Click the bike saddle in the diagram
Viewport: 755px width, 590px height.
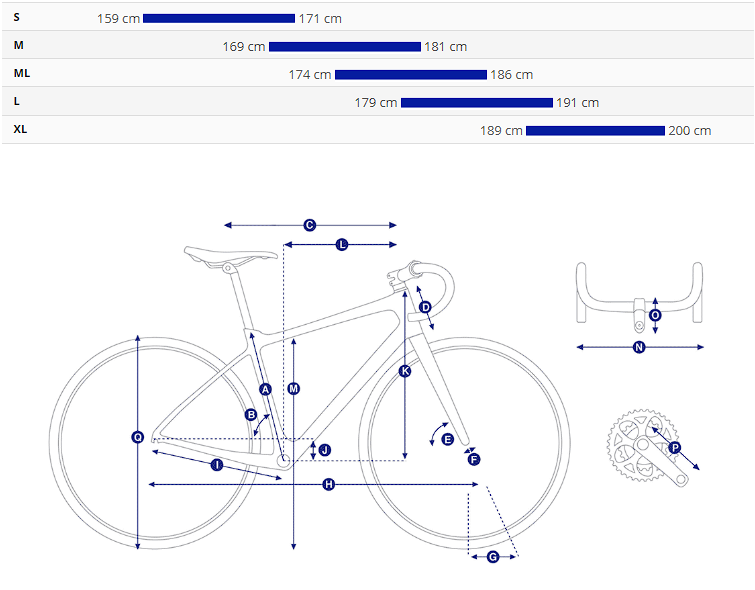(229, 254)
